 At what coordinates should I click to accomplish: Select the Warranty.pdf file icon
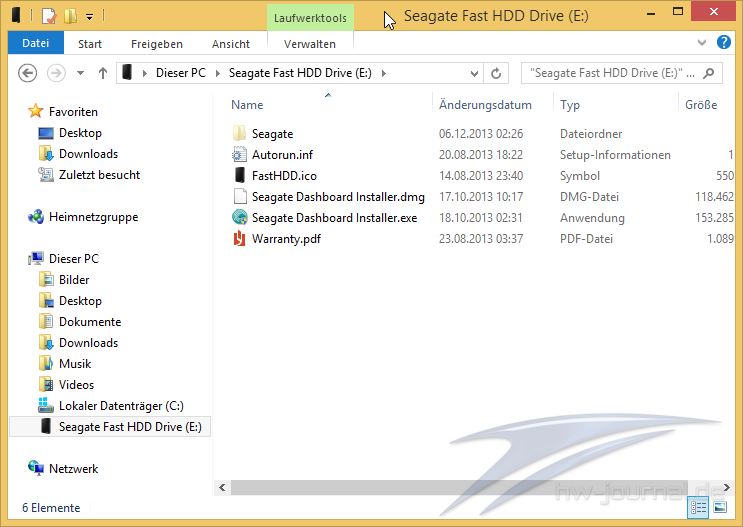coord(240,239)
